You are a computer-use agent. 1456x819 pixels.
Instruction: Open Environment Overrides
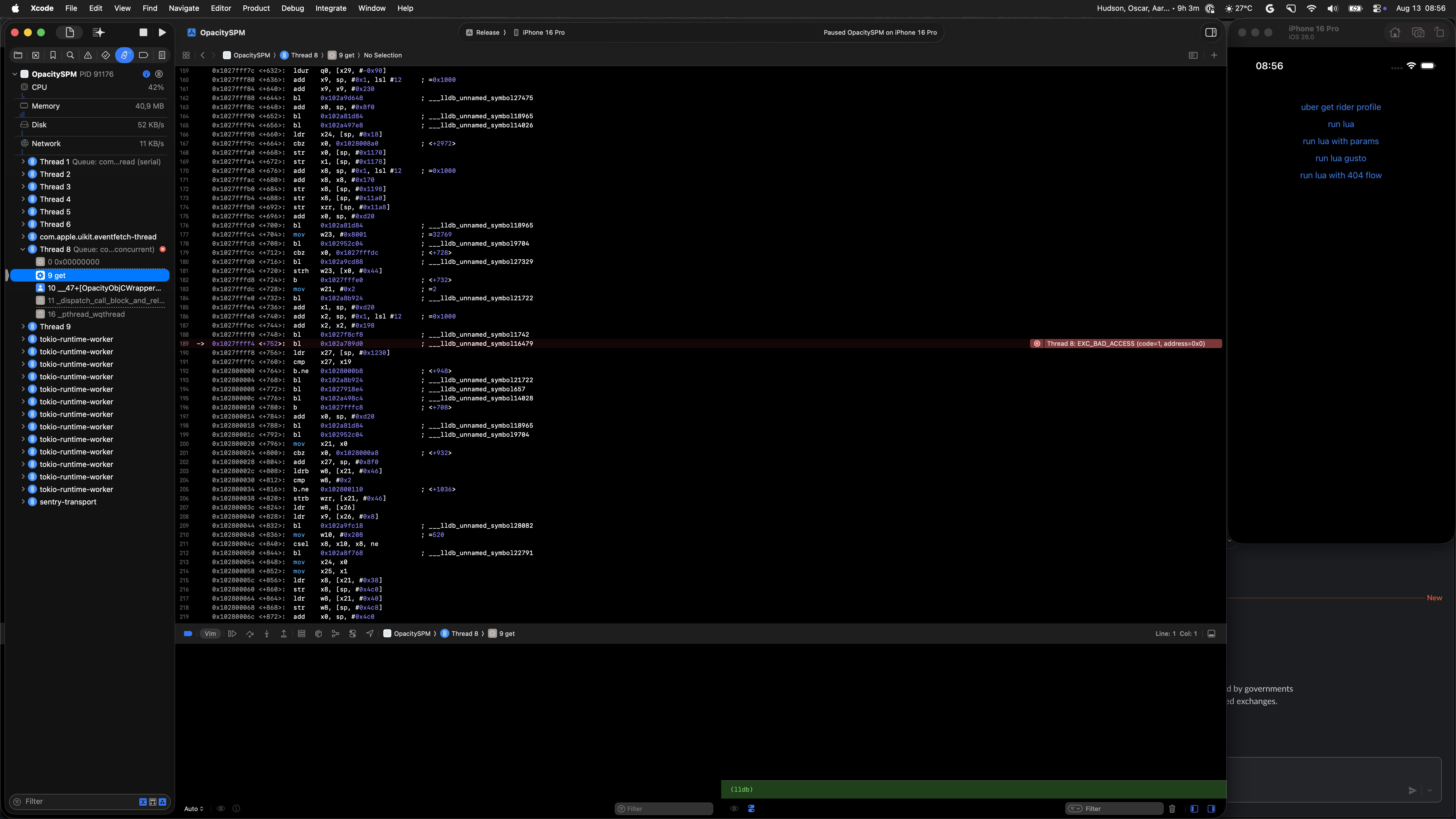[x=353, y=634]
